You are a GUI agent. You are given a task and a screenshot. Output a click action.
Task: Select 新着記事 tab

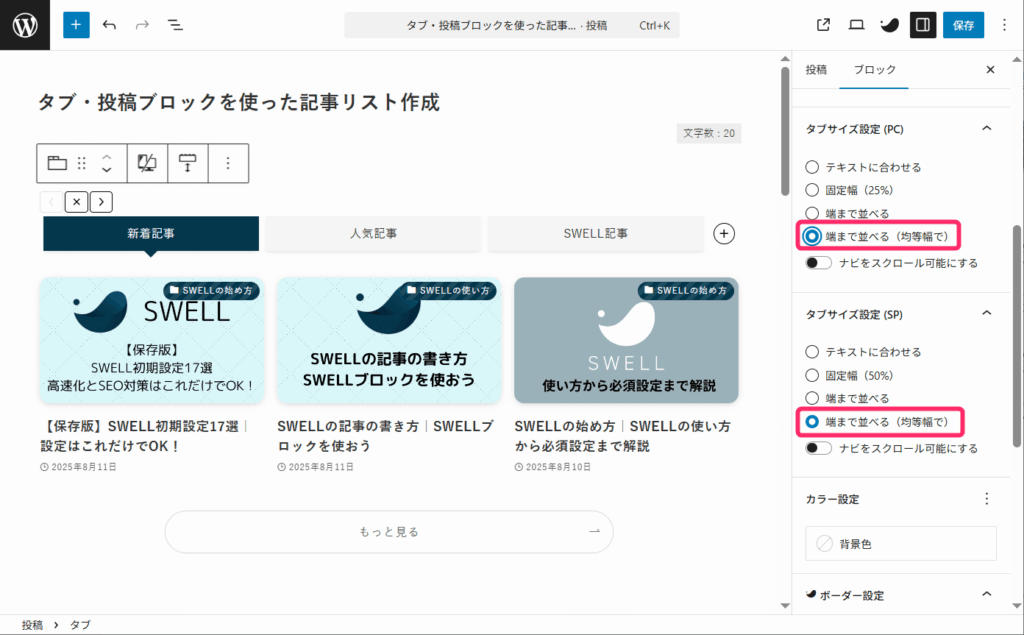[x=151, y=233]
